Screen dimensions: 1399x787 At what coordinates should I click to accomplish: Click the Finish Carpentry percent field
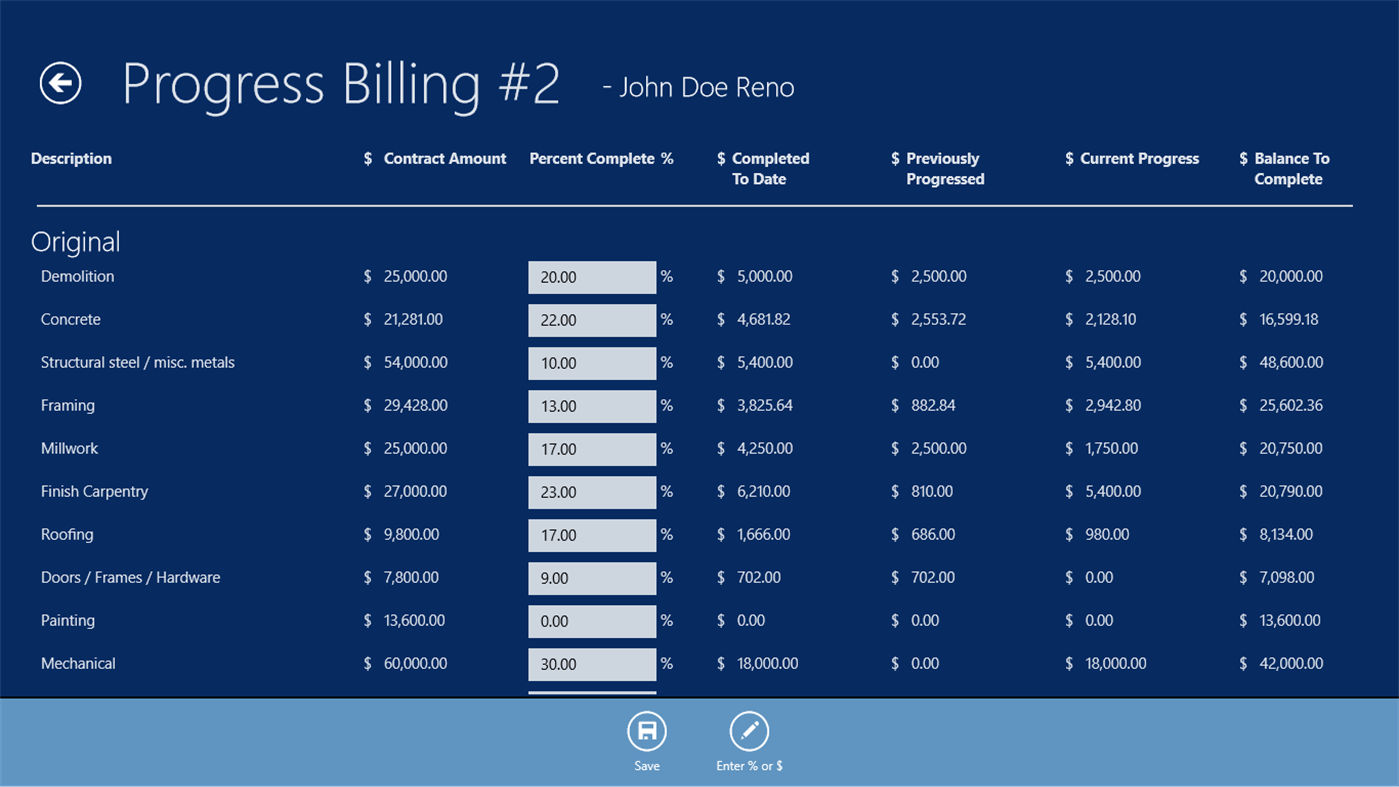[x=591, y=491]
